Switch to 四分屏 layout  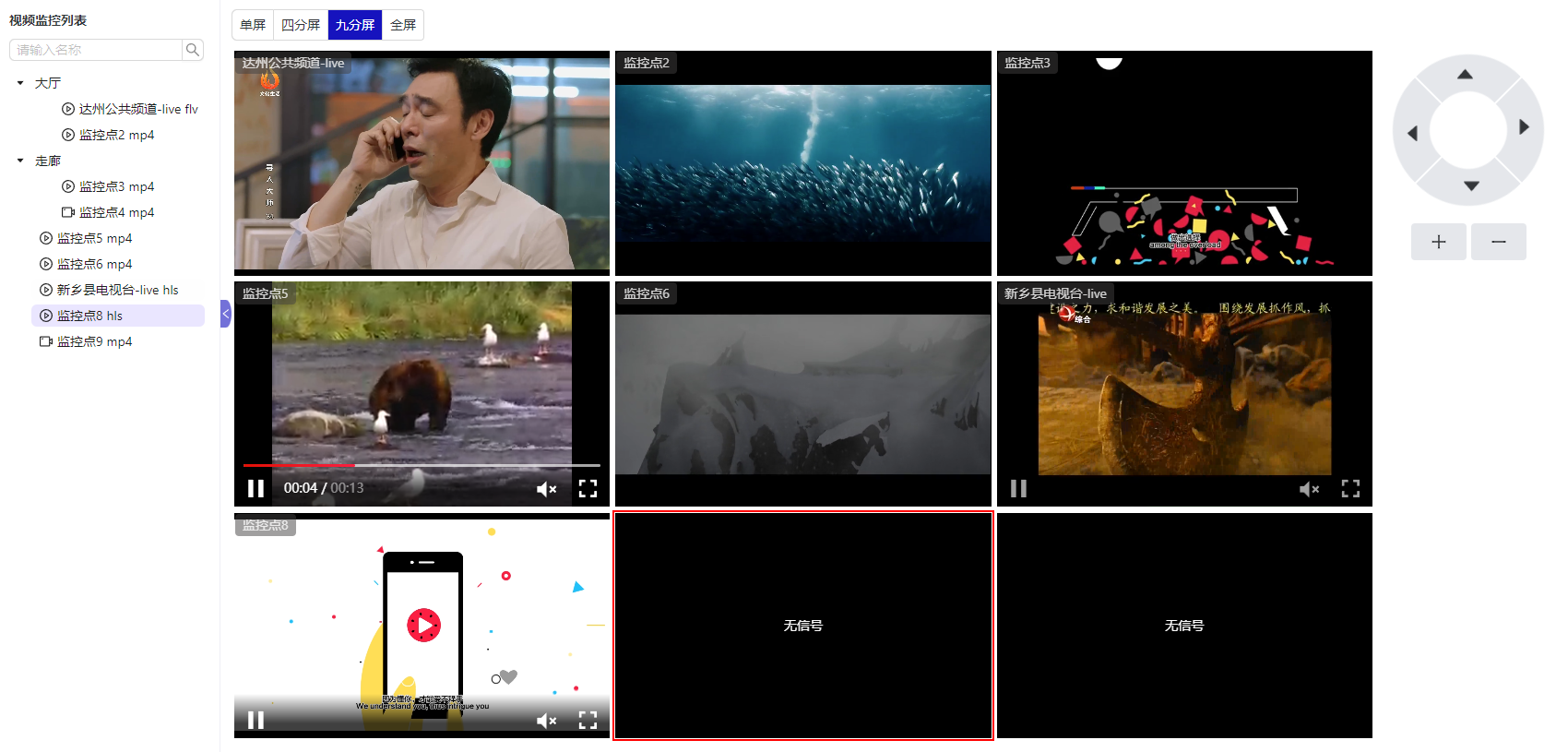[301, 25]
